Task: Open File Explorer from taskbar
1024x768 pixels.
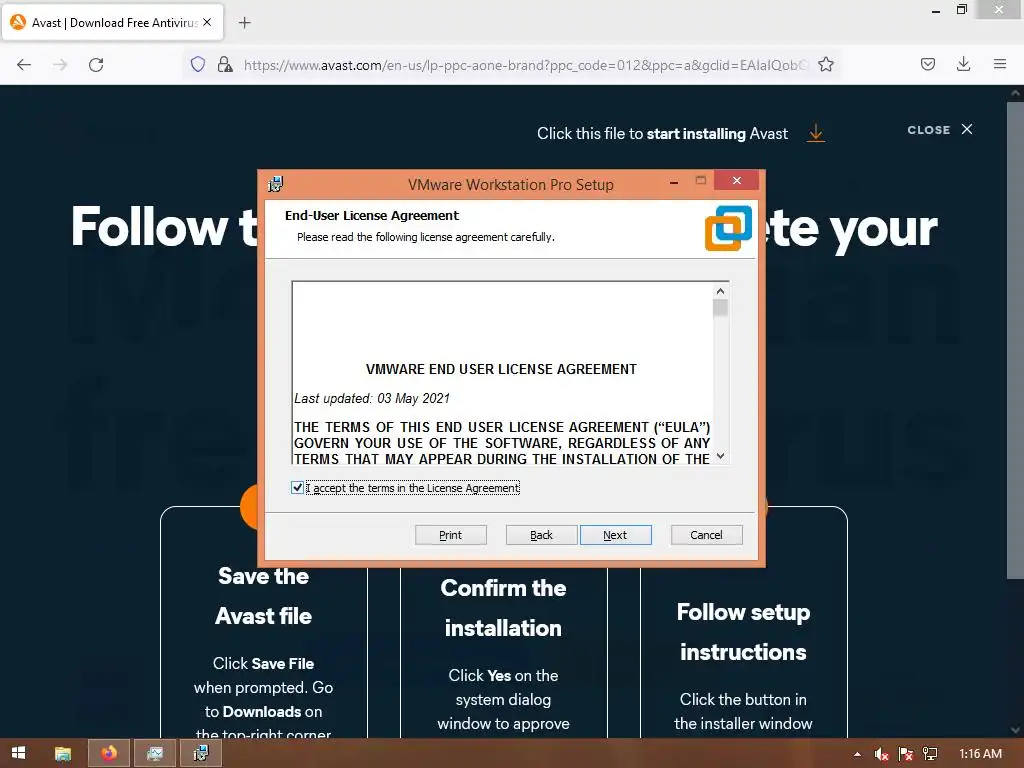Action: (63, 754)
